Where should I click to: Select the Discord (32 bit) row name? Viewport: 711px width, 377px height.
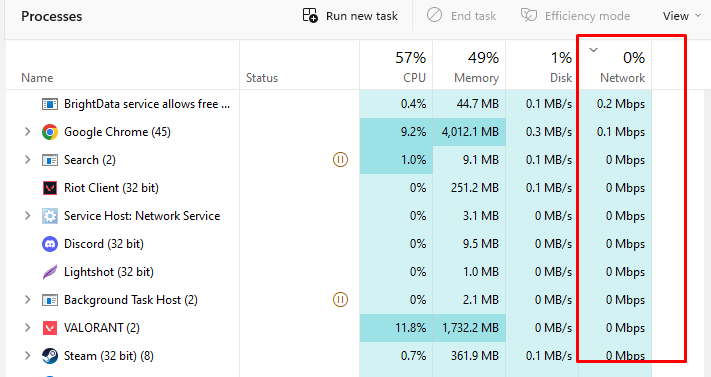(x=104, y=244)
